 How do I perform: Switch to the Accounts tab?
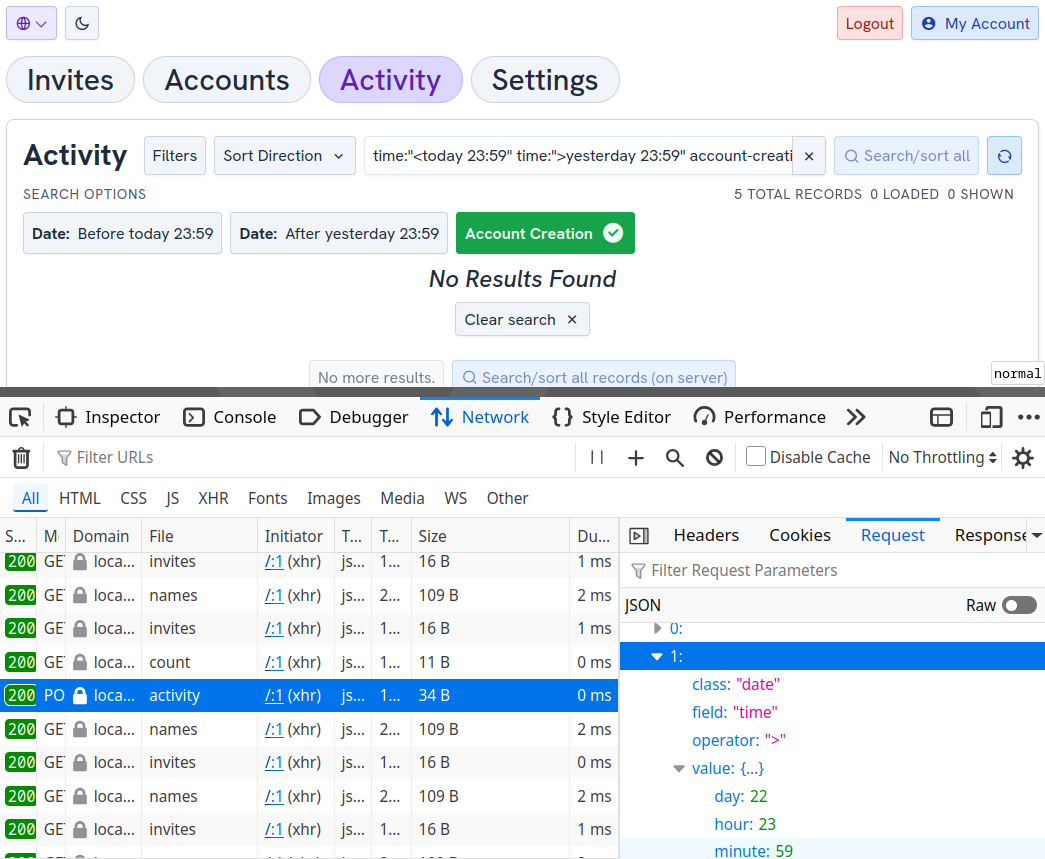(226, 79)
